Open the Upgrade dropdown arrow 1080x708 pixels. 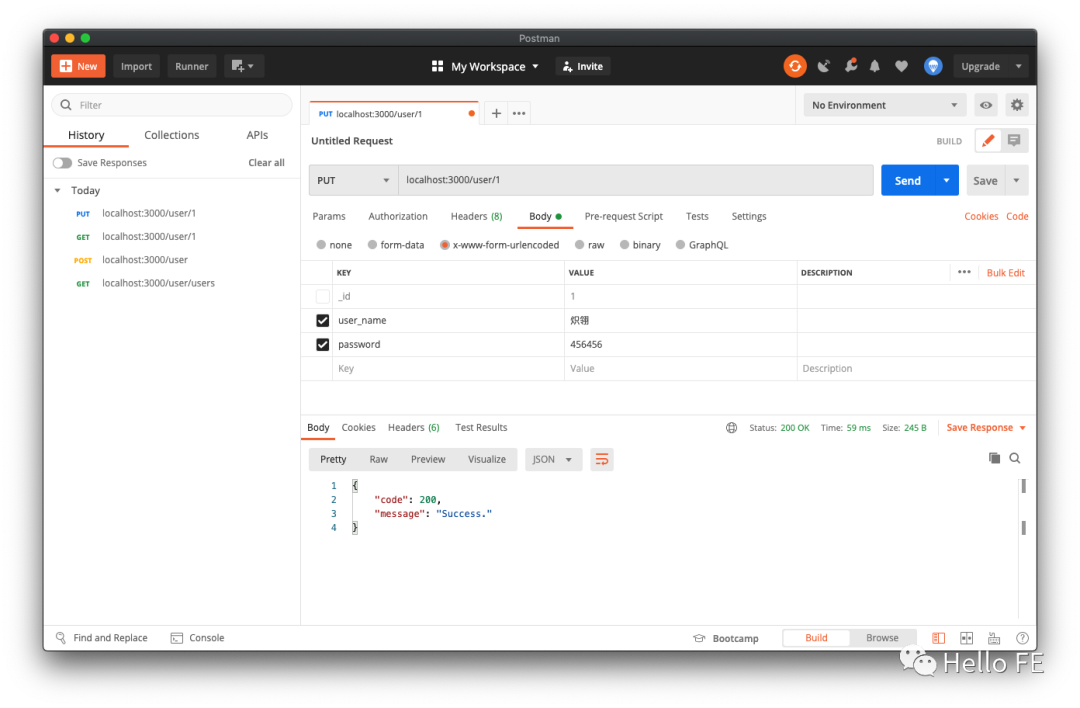pos(1018,66)
